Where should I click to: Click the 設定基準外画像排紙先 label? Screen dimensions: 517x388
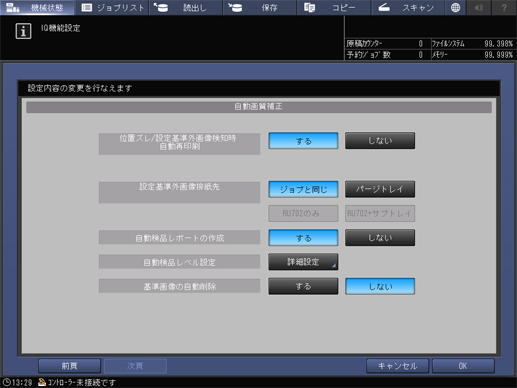(179, 192)
